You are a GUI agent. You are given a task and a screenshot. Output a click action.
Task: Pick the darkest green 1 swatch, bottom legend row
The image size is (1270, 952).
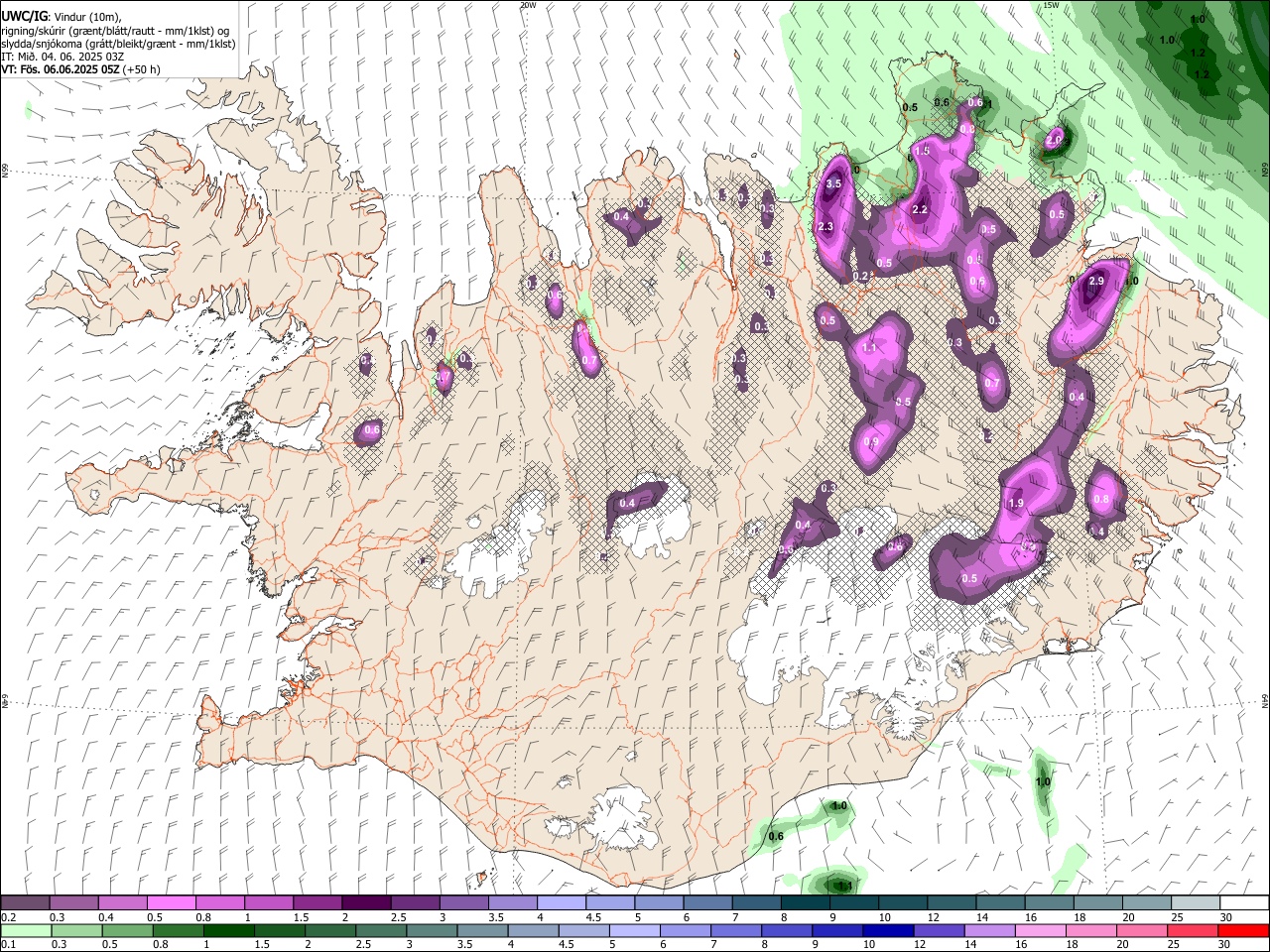(x=229, y=930)
